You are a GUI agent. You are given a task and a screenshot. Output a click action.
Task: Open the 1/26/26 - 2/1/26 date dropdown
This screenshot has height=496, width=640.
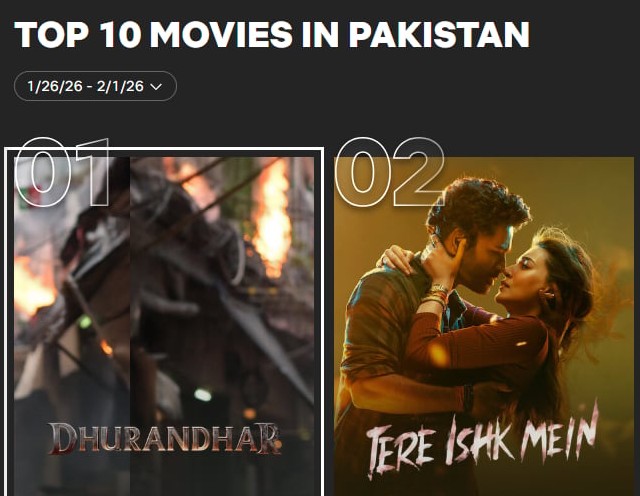[x=95, y=86]
